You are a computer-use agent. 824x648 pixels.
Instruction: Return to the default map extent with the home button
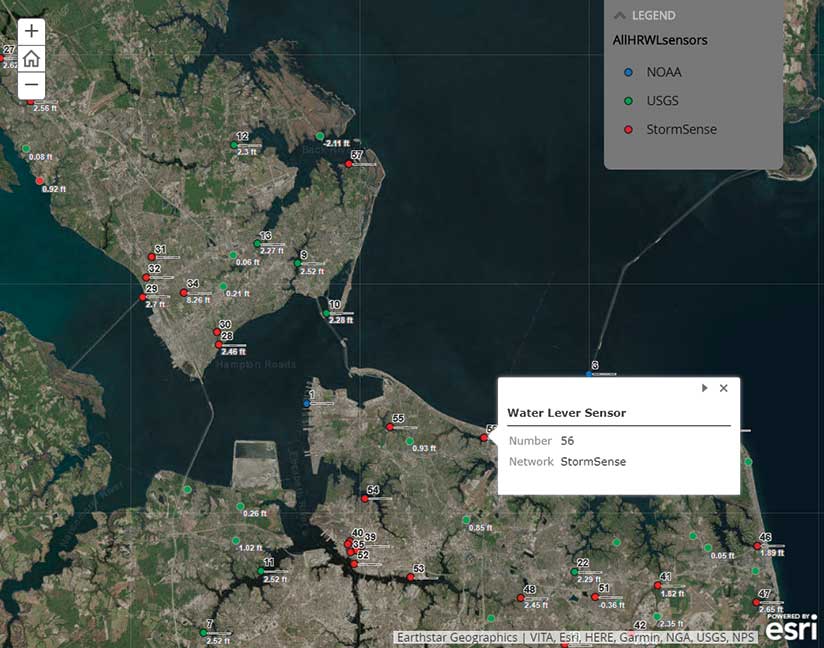point(32,58)
